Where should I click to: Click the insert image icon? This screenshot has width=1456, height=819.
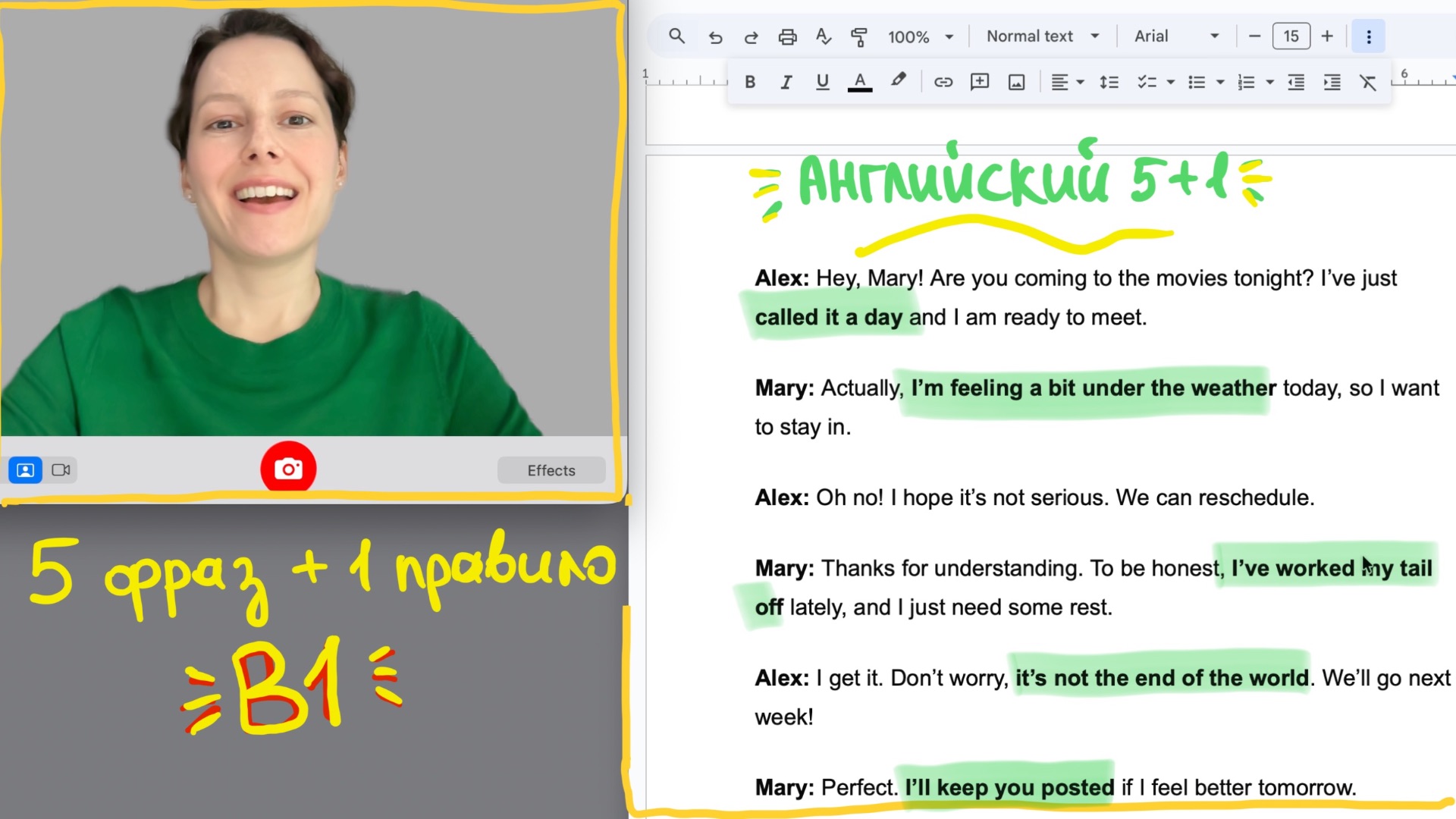click(1016, 82)
